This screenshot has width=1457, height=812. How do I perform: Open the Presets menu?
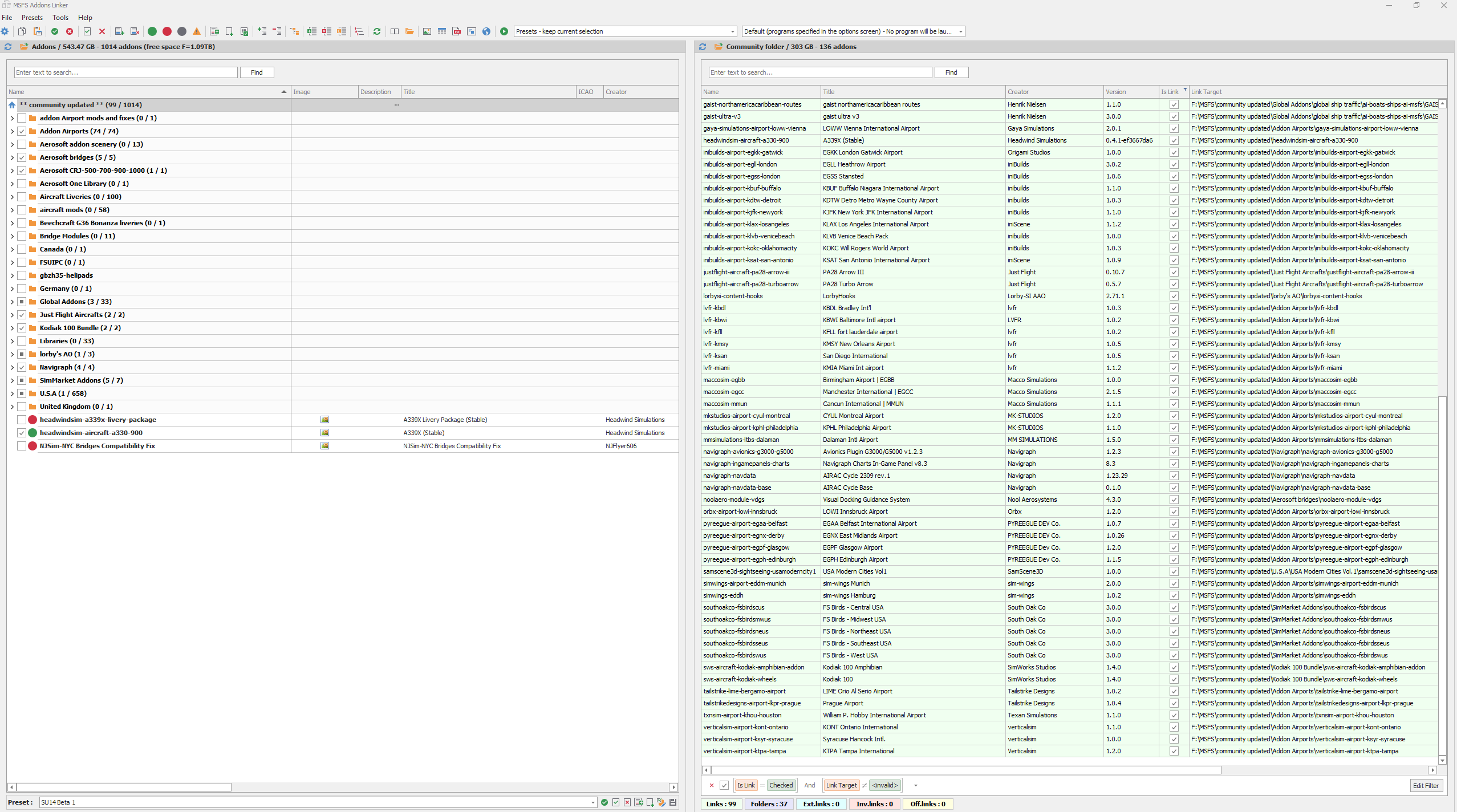click(x=32, y=17)
